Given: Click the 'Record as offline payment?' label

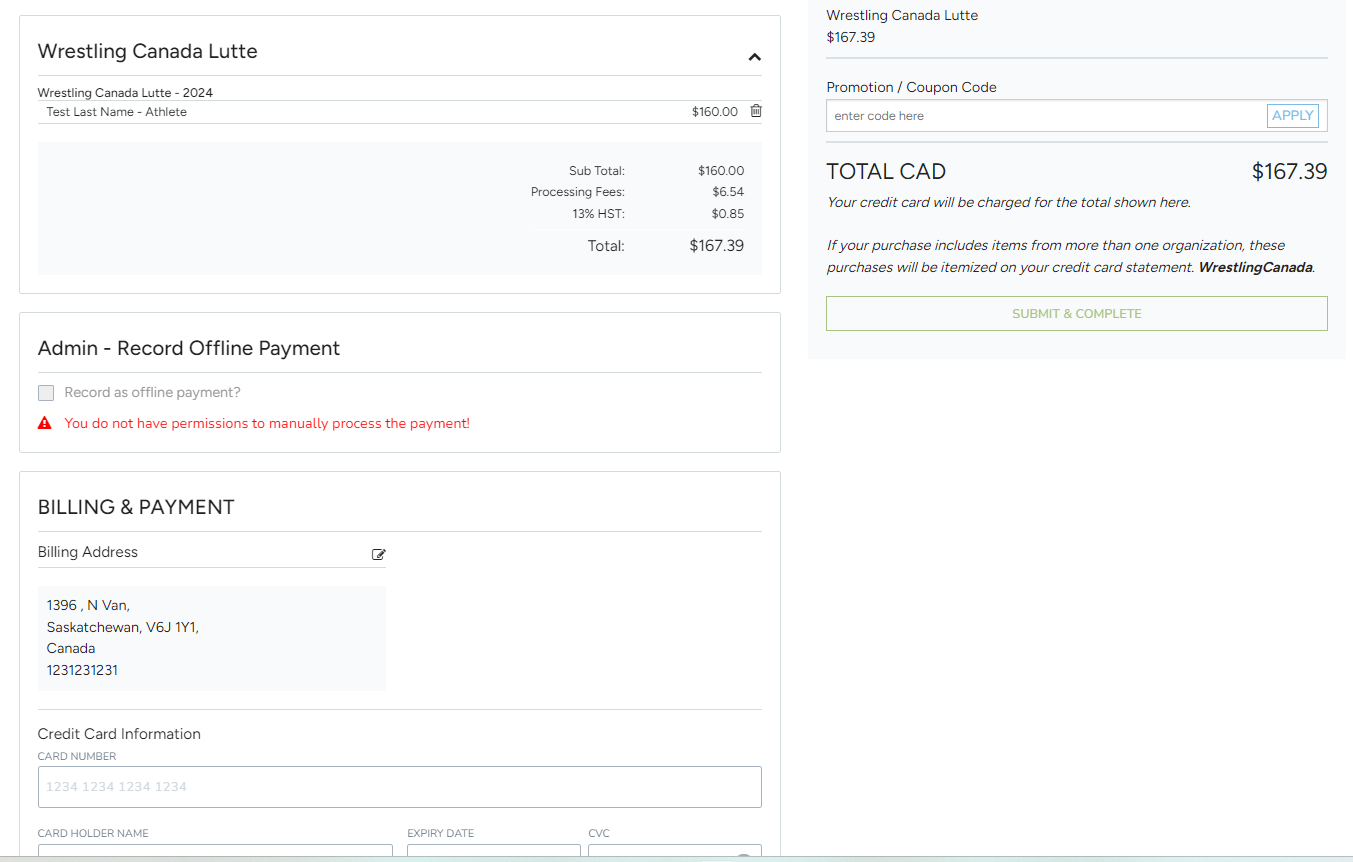Looking at the screenshot, I should click(x=152, y=393).
